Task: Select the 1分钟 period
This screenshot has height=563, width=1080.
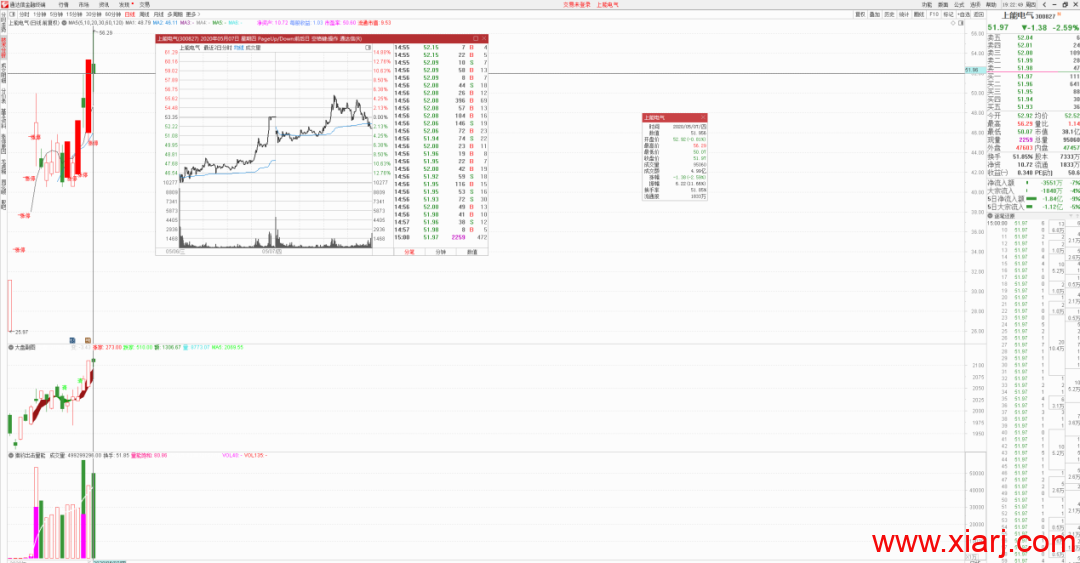Action: tap(40, 14)
